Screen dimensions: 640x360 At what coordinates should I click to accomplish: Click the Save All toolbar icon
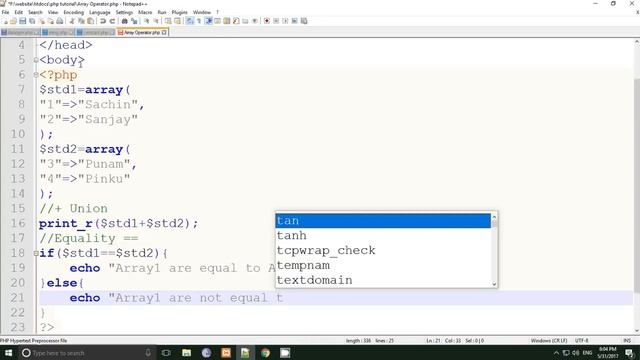(x=32, y=21)
